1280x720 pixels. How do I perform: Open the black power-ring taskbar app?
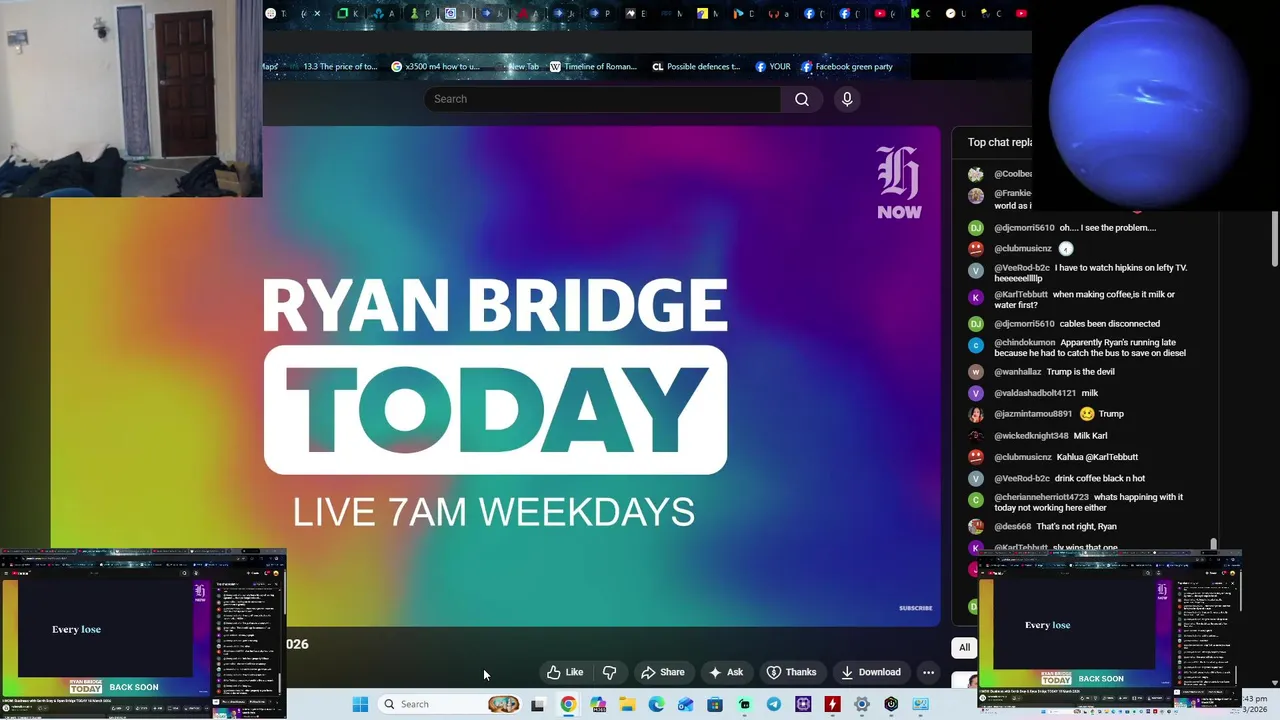pos(891,704)
